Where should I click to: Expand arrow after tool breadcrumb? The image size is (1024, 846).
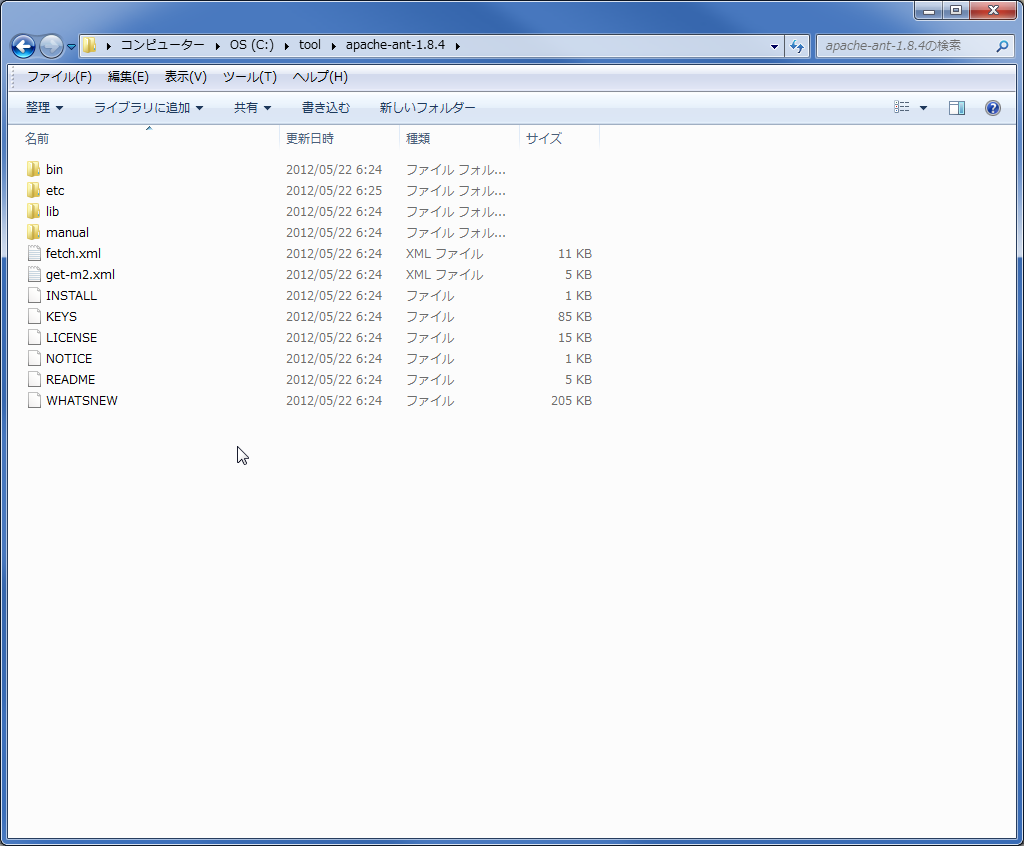[x=333, y=46]
